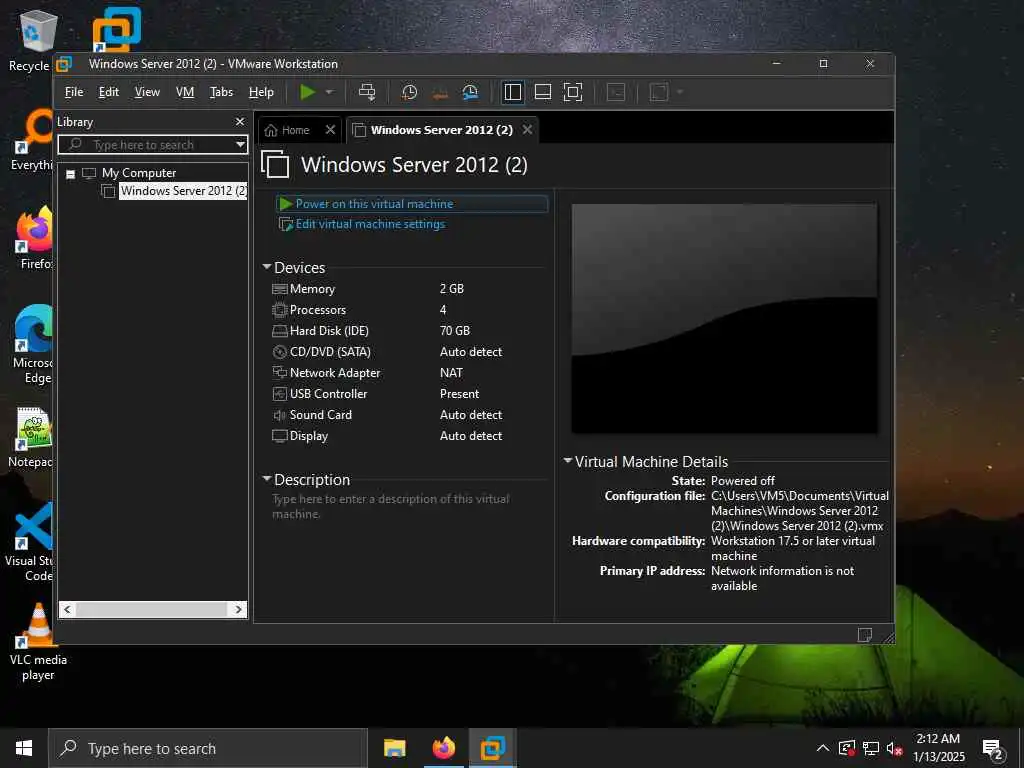This screenshot has width=1024, height=768.
Task: Open the power options dropdown arrow beside play button
Action: coord(330,92)
